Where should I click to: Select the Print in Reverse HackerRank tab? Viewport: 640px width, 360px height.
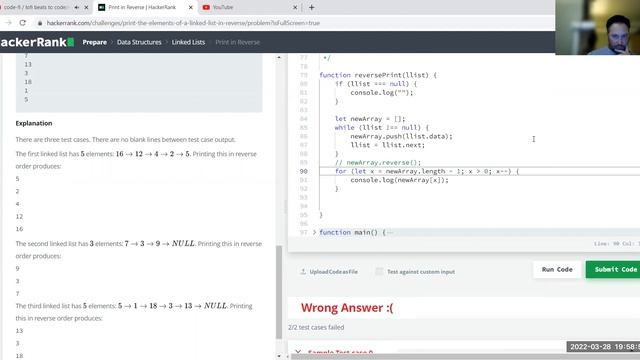click(x=145, y=7)
